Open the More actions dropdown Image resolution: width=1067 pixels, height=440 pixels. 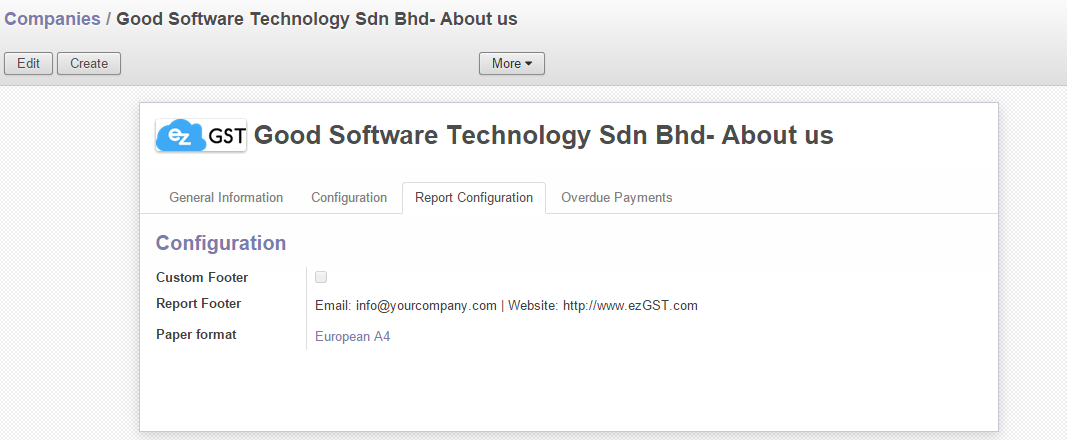(x=511, y=64)
